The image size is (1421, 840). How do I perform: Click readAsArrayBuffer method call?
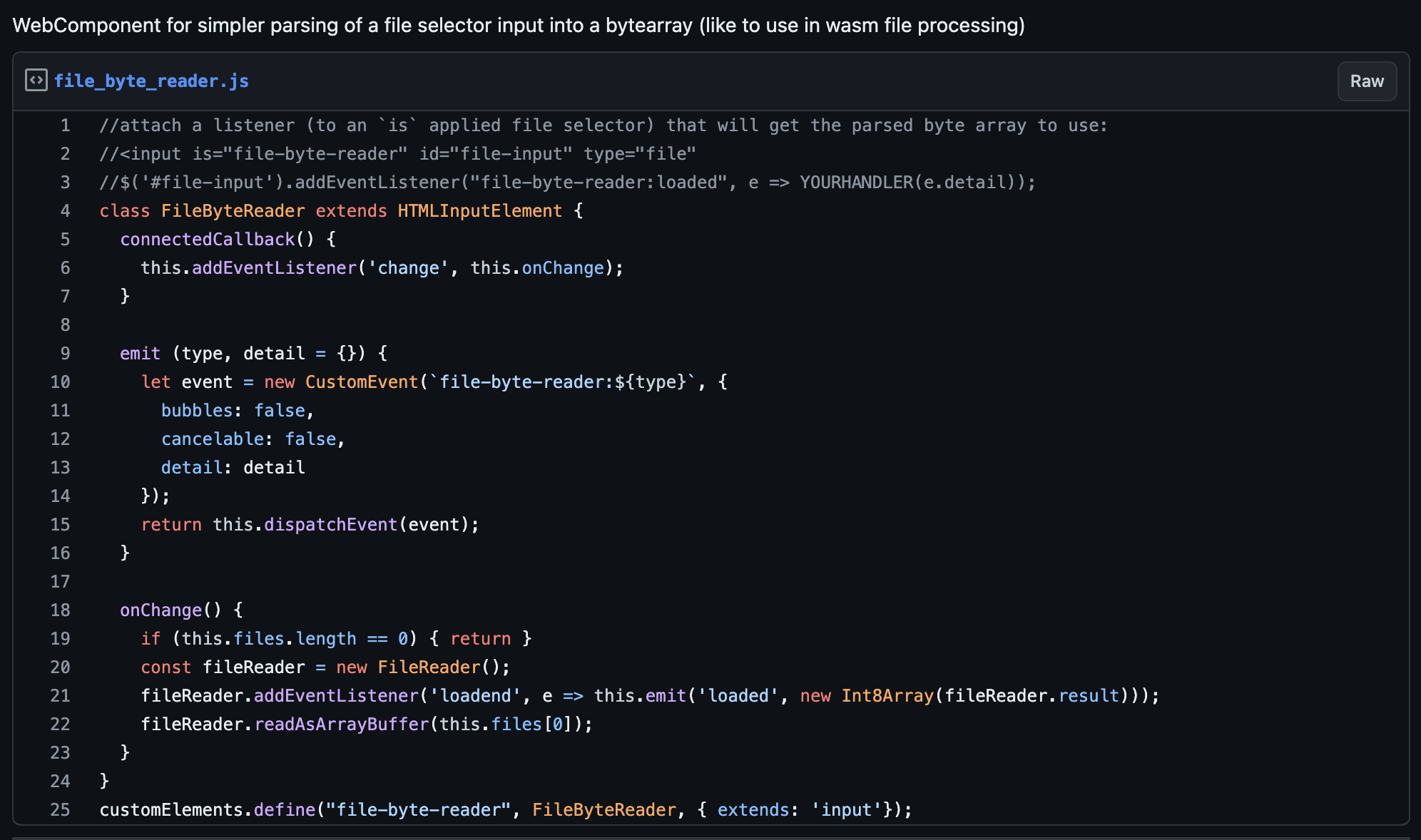[x=342, y=724]
